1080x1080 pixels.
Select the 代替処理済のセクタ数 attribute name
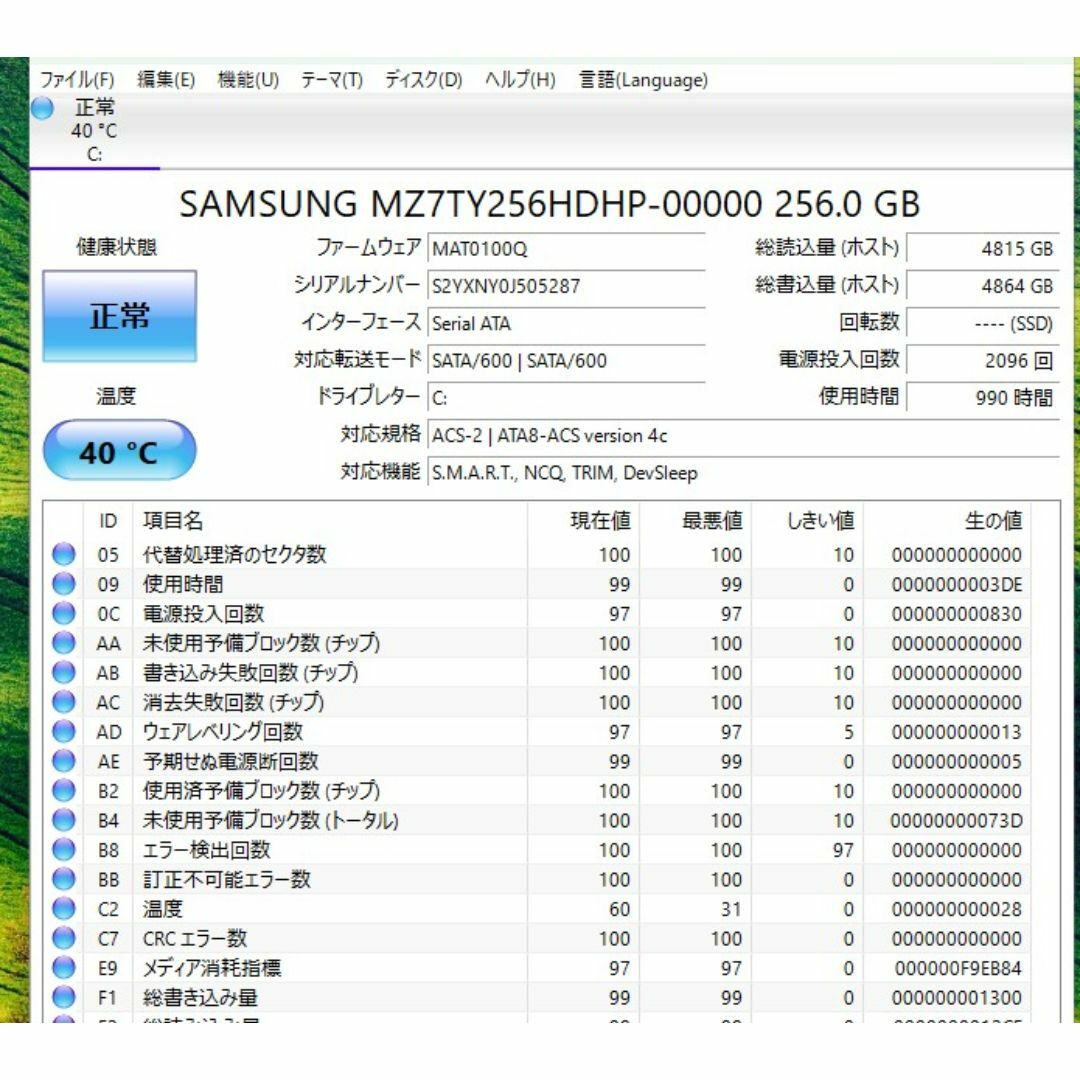point(234,554)
